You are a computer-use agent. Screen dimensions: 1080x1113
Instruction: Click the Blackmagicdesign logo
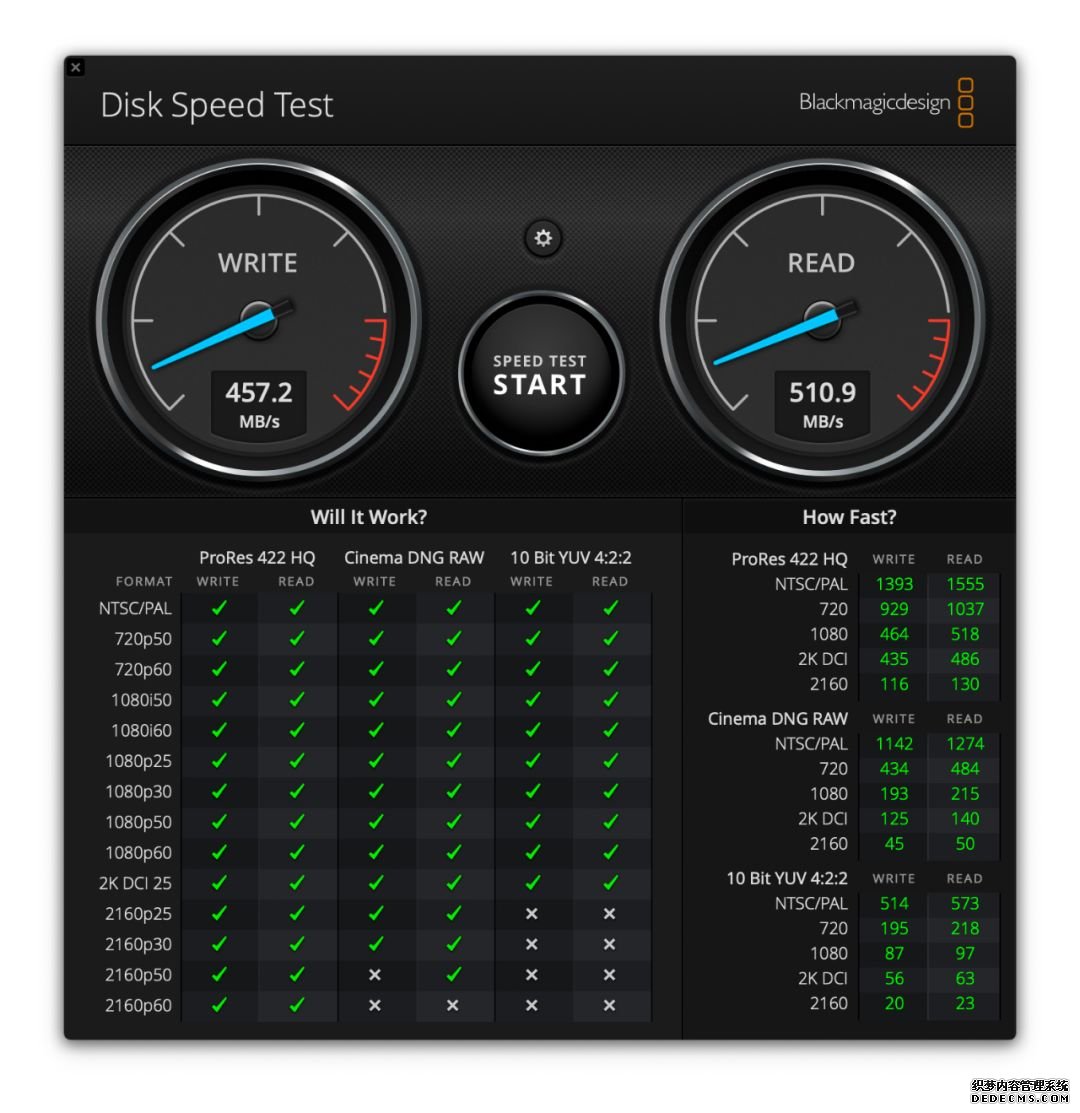(886, 103)
